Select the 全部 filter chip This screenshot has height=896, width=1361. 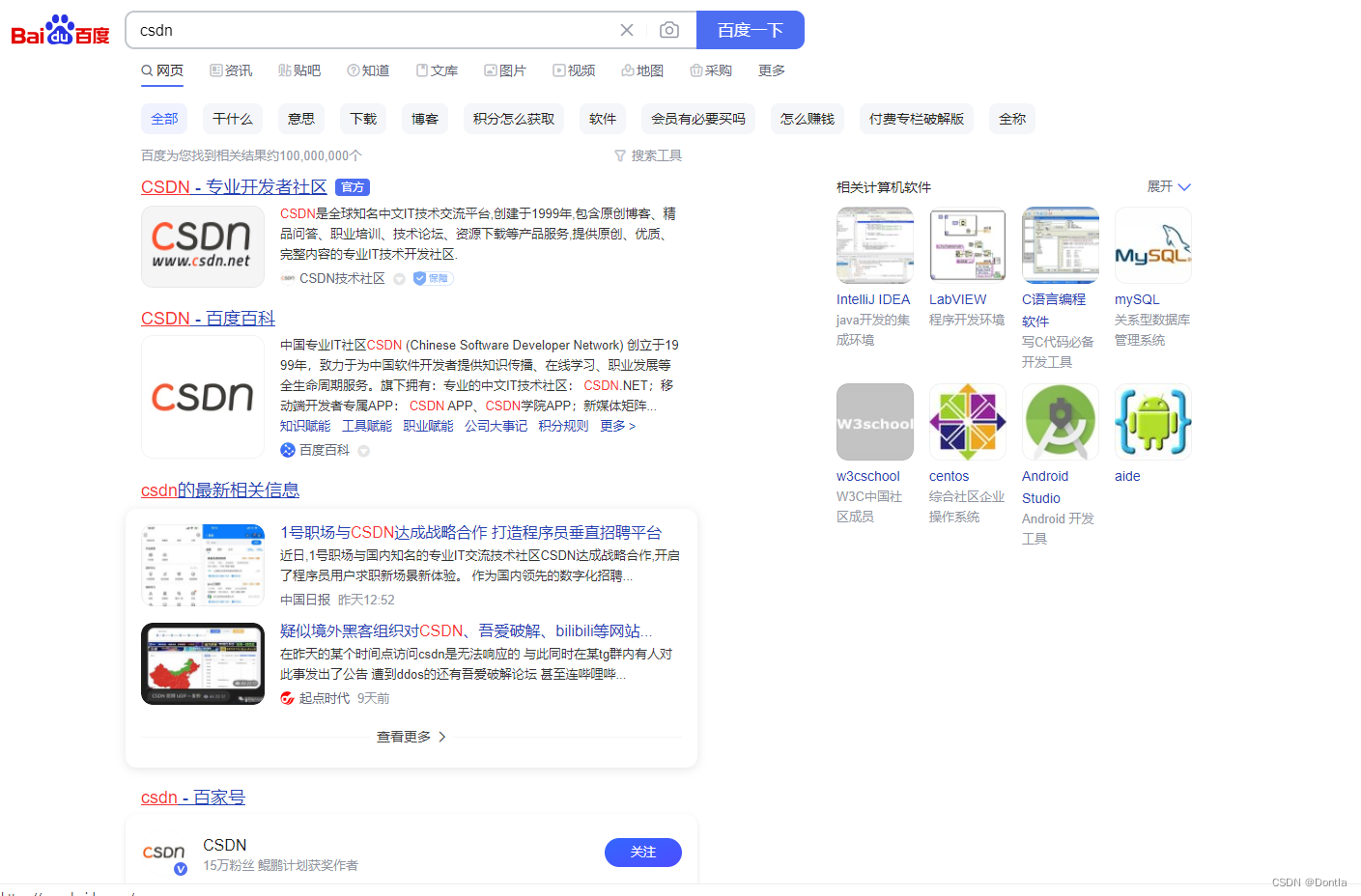click(164, 119)
